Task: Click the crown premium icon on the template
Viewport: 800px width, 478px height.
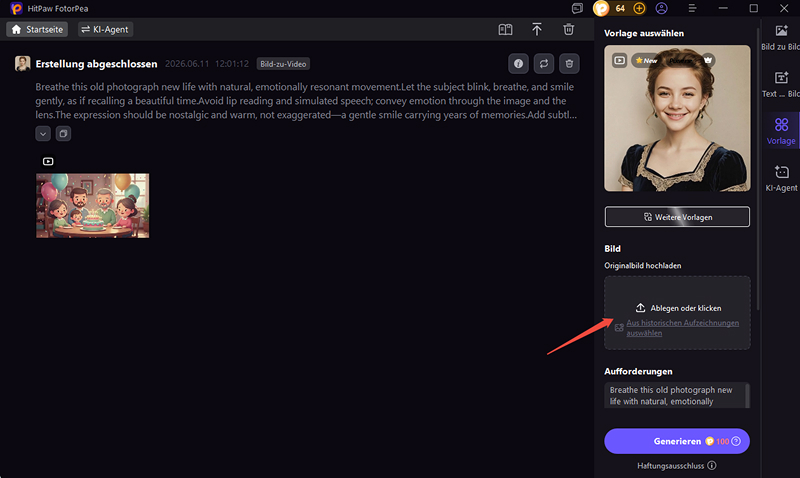Action: click(708, 60)
